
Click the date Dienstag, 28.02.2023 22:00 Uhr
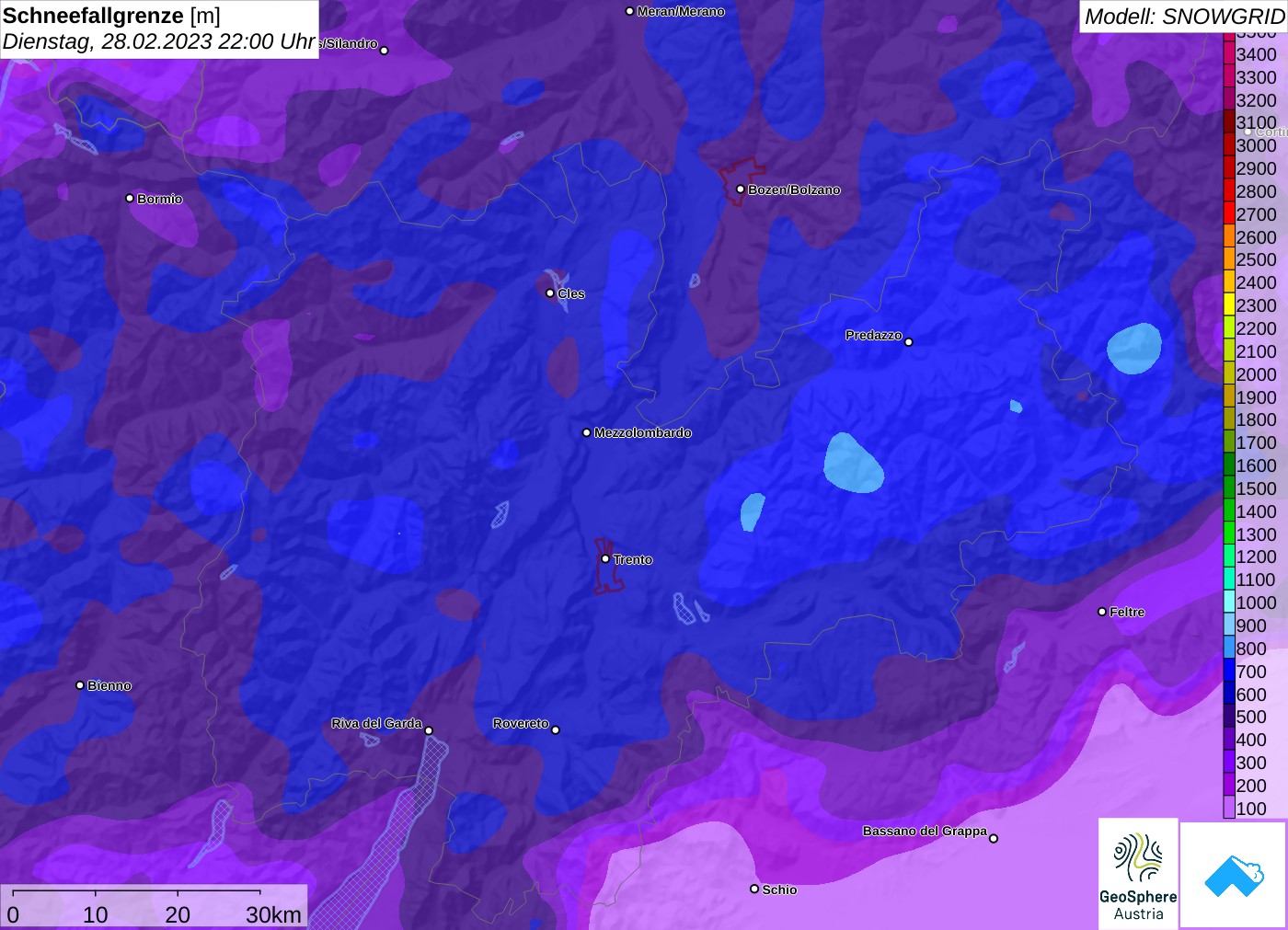pos(159,41)
